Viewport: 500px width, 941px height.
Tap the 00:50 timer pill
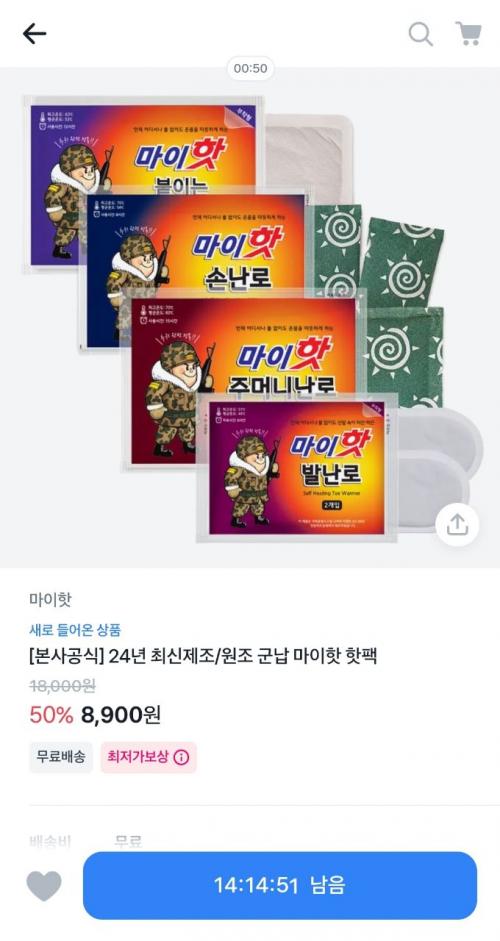250,68
